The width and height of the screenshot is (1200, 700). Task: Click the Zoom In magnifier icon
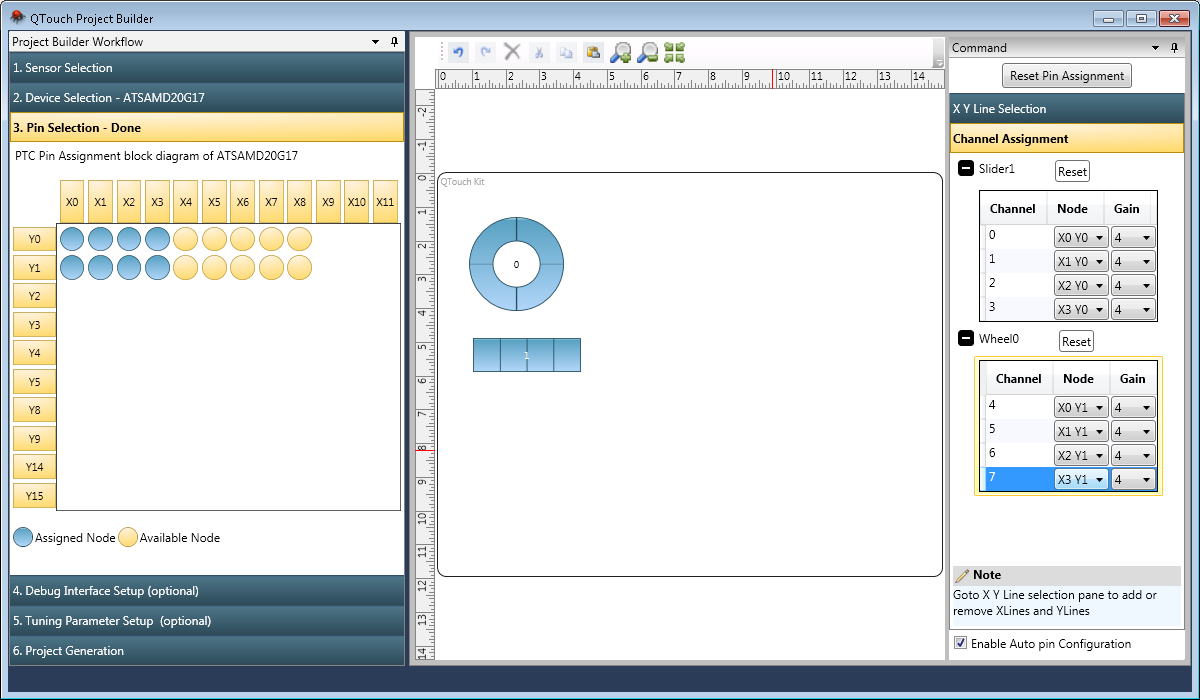(x=620, y=52)
